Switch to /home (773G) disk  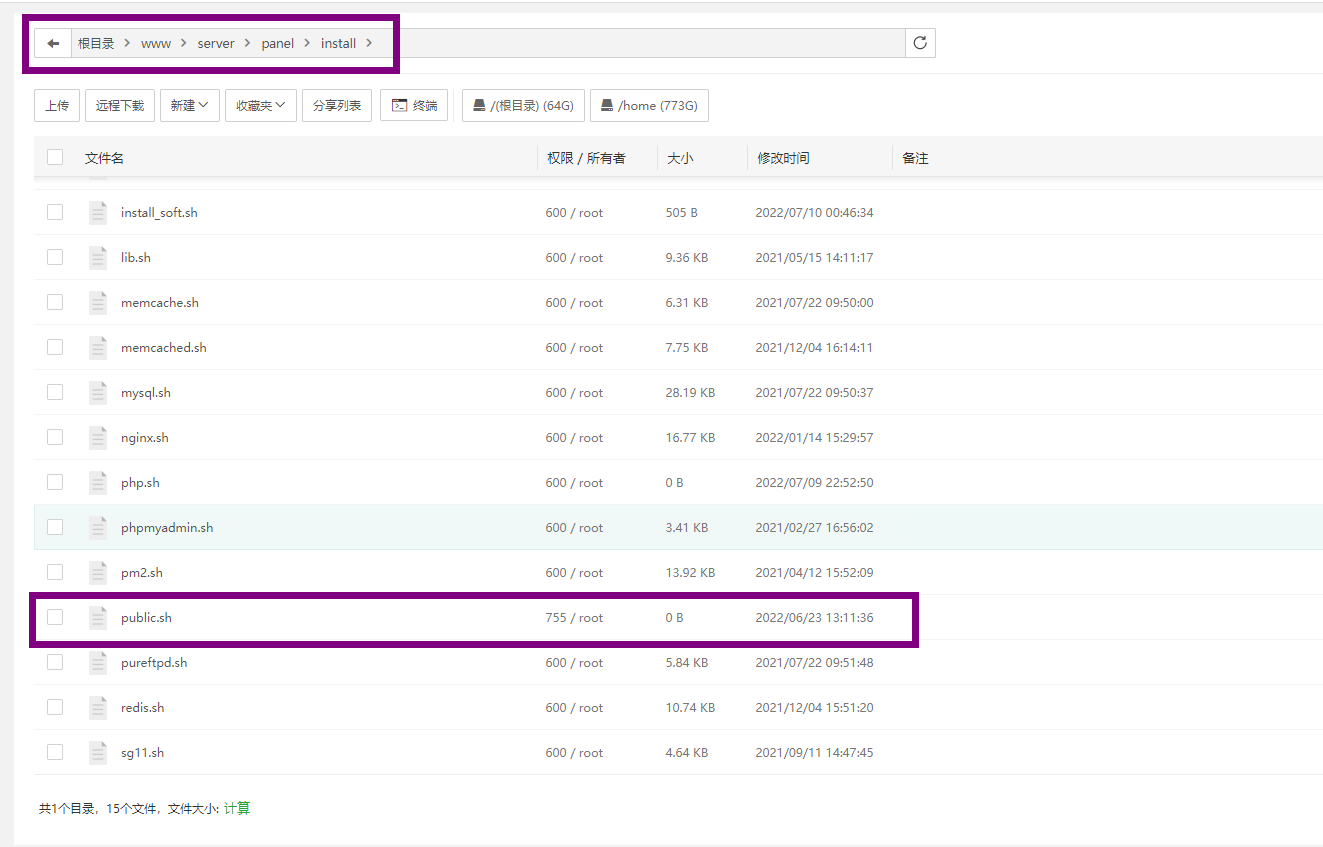click(x=649, y=105)
